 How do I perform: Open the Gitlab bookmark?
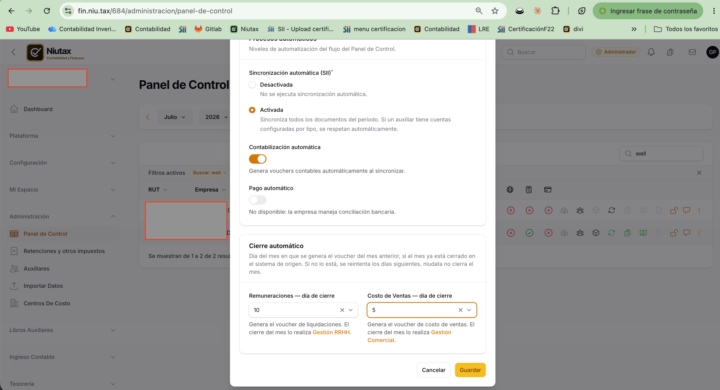(x=208, y=29)
